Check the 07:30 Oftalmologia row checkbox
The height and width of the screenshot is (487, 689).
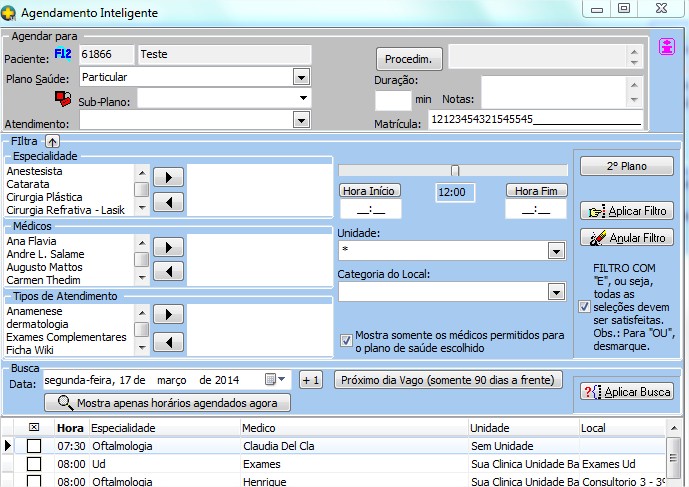click(34, 446)
